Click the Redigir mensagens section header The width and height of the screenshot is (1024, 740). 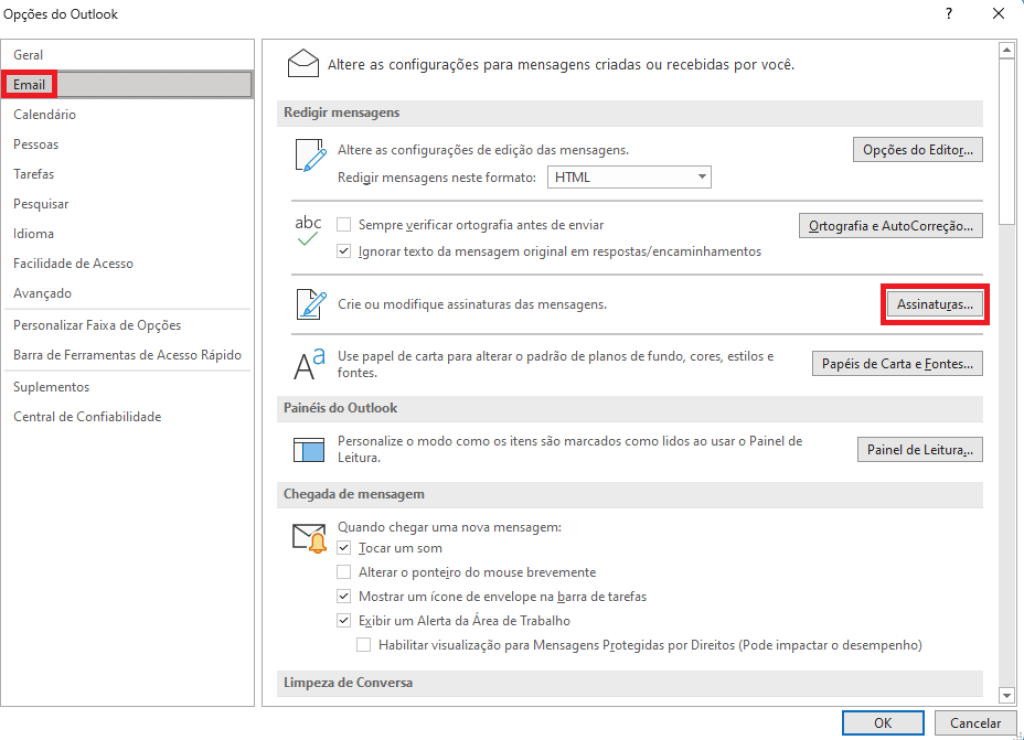coord(630,113)
